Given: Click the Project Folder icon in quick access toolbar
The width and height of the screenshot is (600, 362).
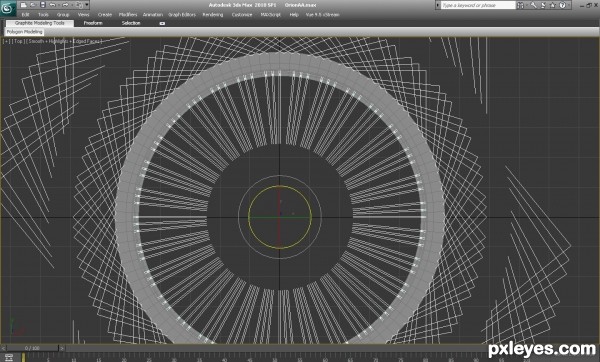Looking at the screenshot, I should pos(79,5).
